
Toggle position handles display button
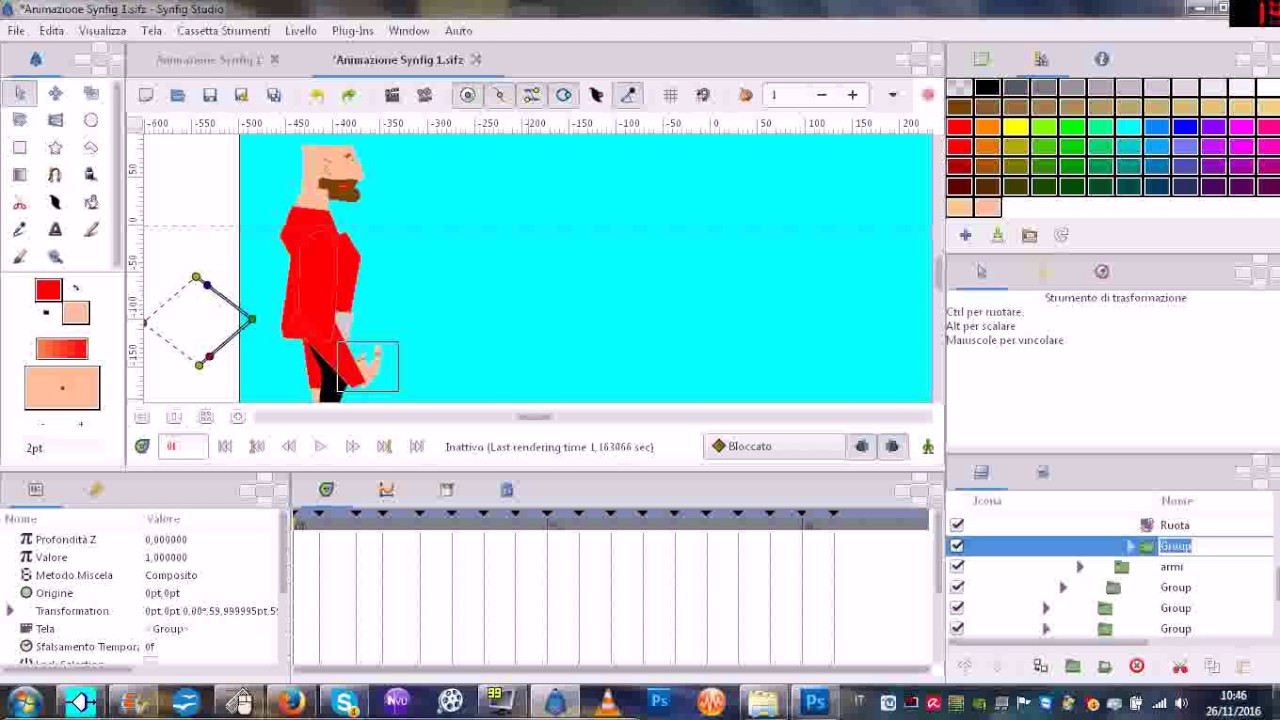tap(467, 95)
